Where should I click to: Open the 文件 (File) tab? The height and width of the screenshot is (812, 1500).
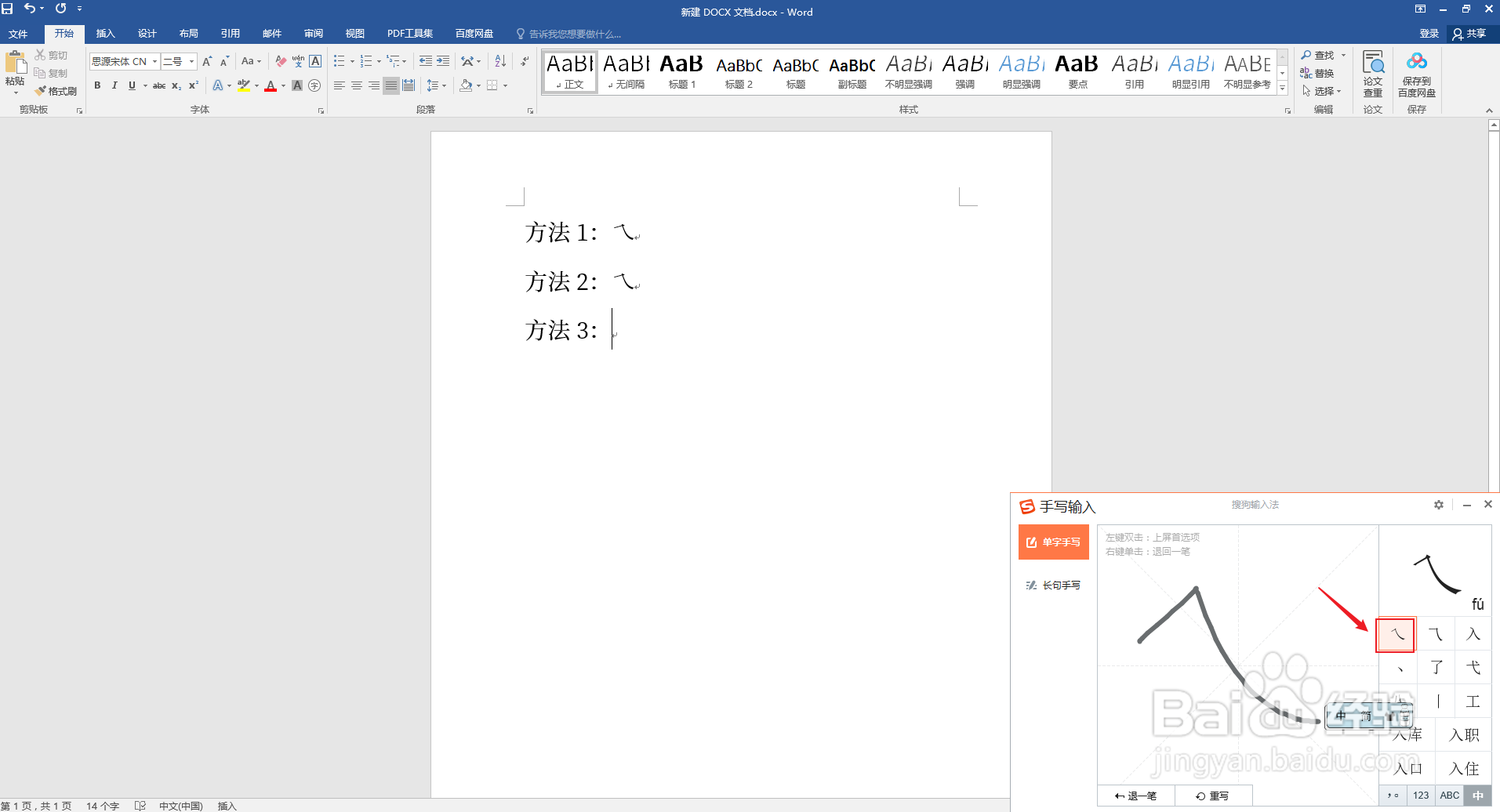[x=18, y=34]
